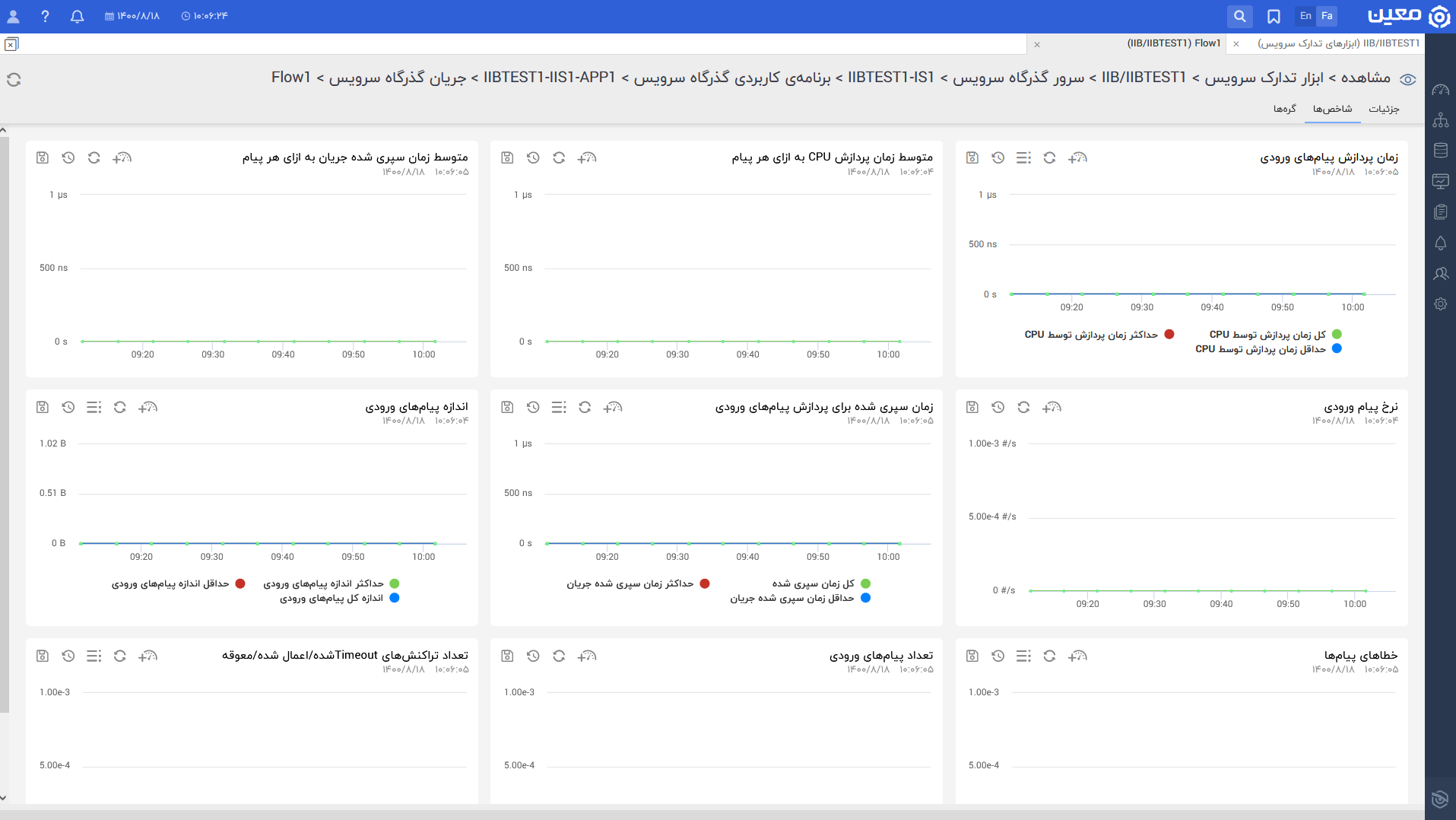Click the bookmark icon in top bar

point(1274,16)
